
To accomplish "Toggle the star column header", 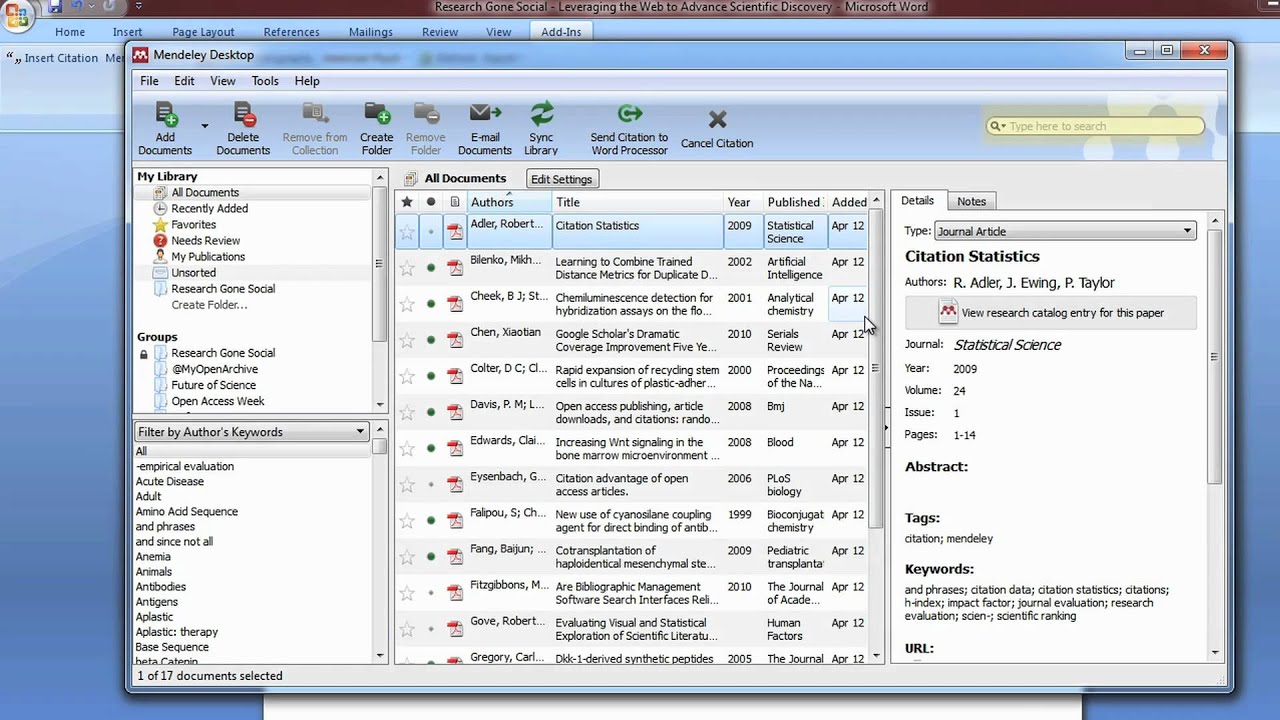I will click(406, 201).
